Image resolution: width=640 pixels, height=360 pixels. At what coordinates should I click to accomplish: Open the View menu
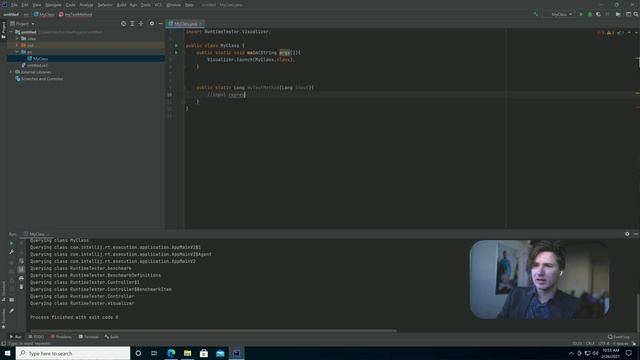coord(37,5)
